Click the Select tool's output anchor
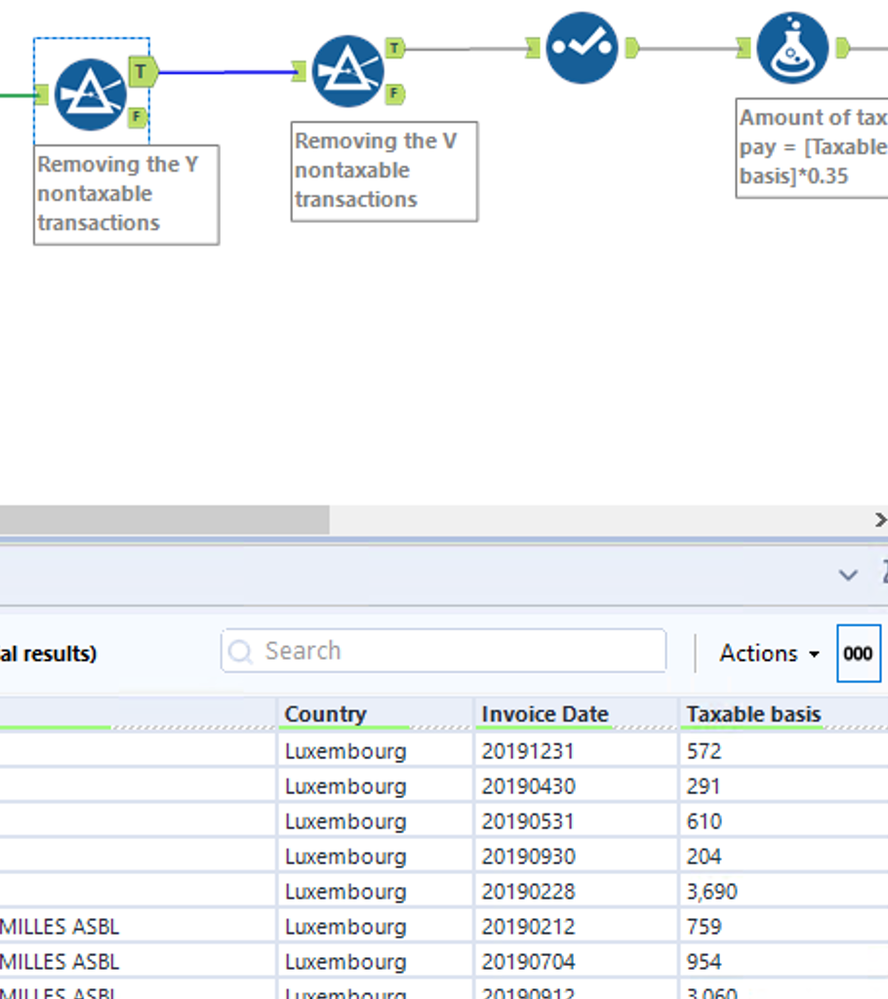The image size is (888, 999). (632, 47)
